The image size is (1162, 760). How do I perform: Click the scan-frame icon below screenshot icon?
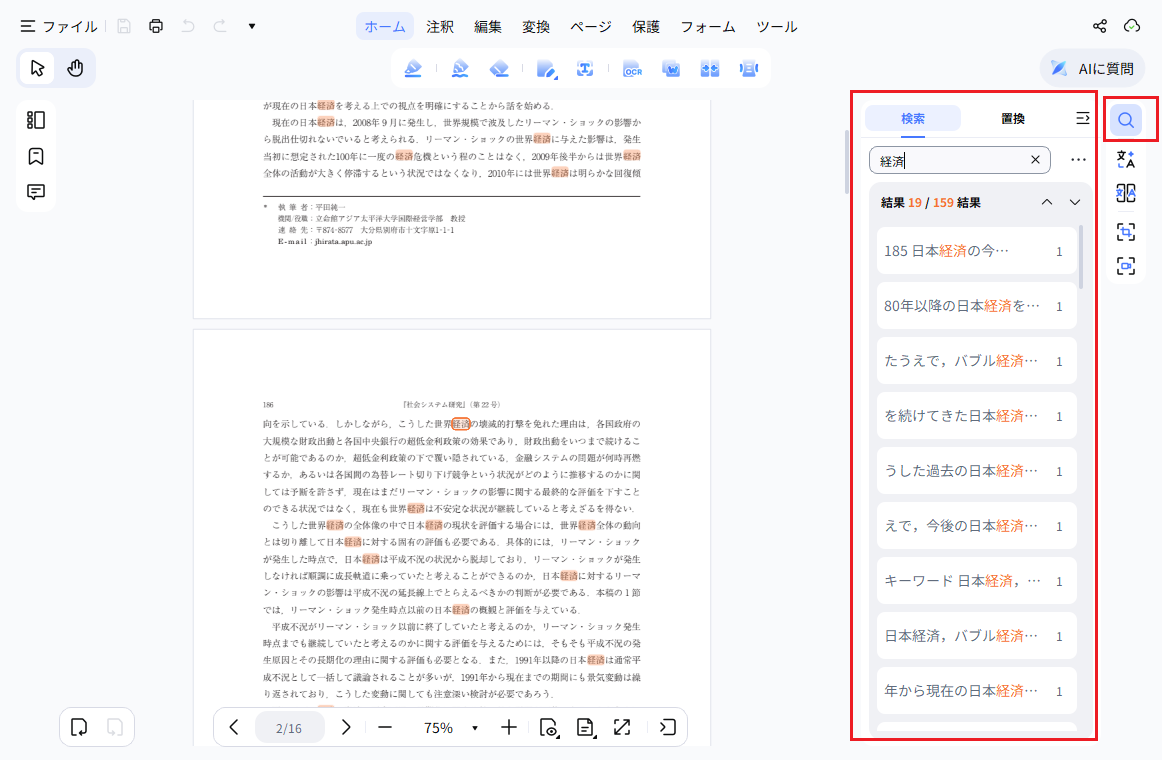pos(1126,266)
